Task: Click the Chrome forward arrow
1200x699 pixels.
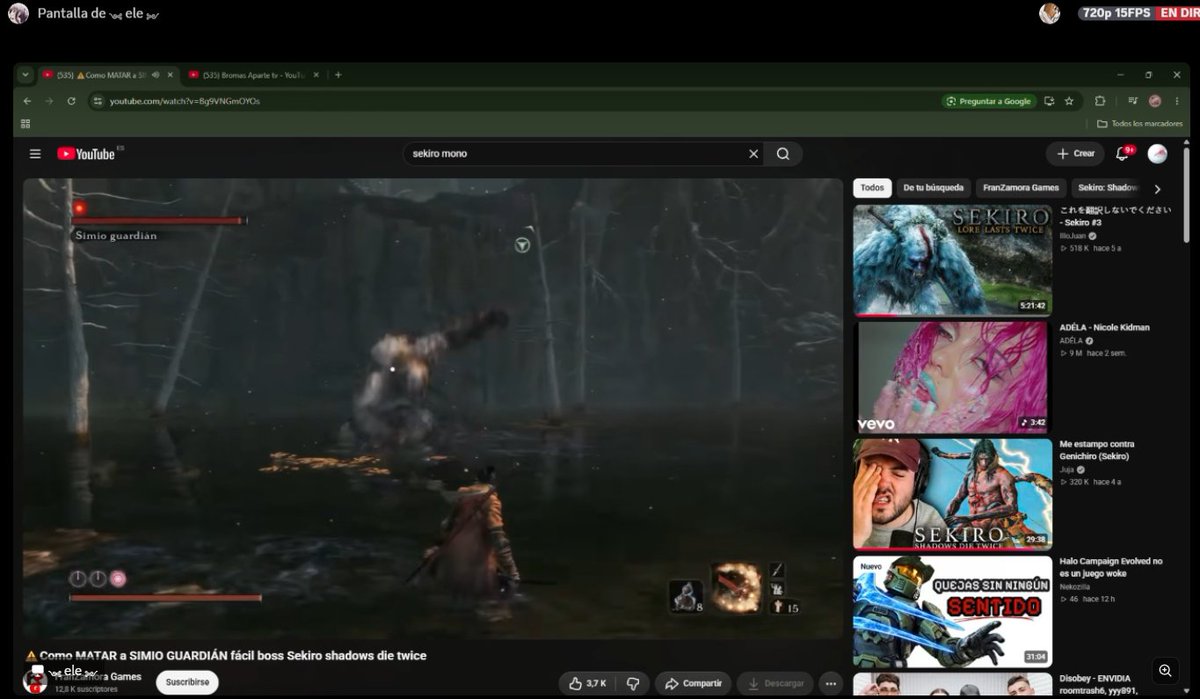Action: pyautogui.click(x=49, y=101)
